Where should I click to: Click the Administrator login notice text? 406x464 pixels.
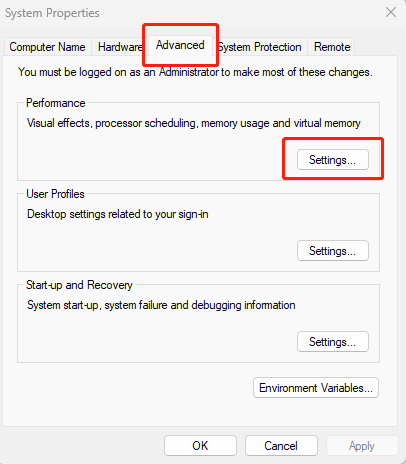(195, 72)
